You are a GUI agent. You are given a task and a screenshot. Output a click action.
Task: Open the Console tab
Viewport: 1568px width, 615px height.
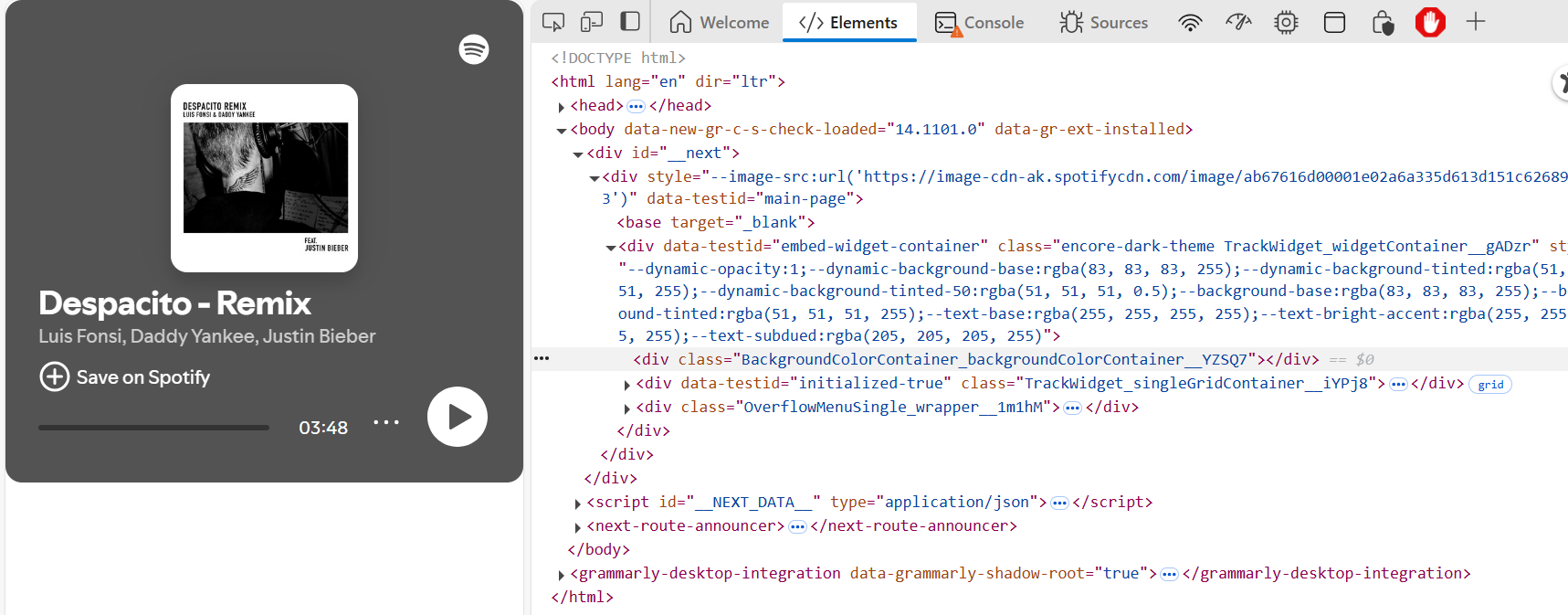tap(979, 22)
